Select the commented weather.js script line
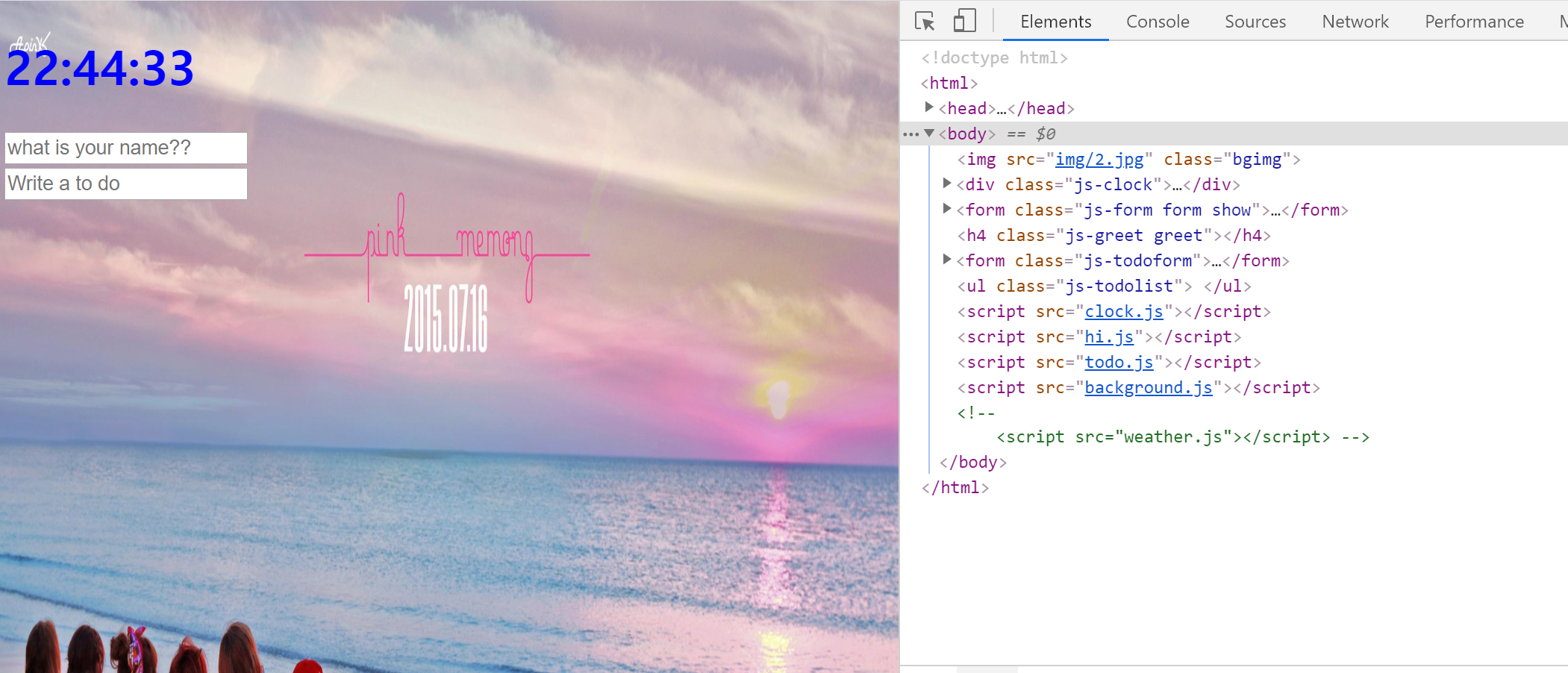The image size is (1568, 673). [x=1183, y=436]
